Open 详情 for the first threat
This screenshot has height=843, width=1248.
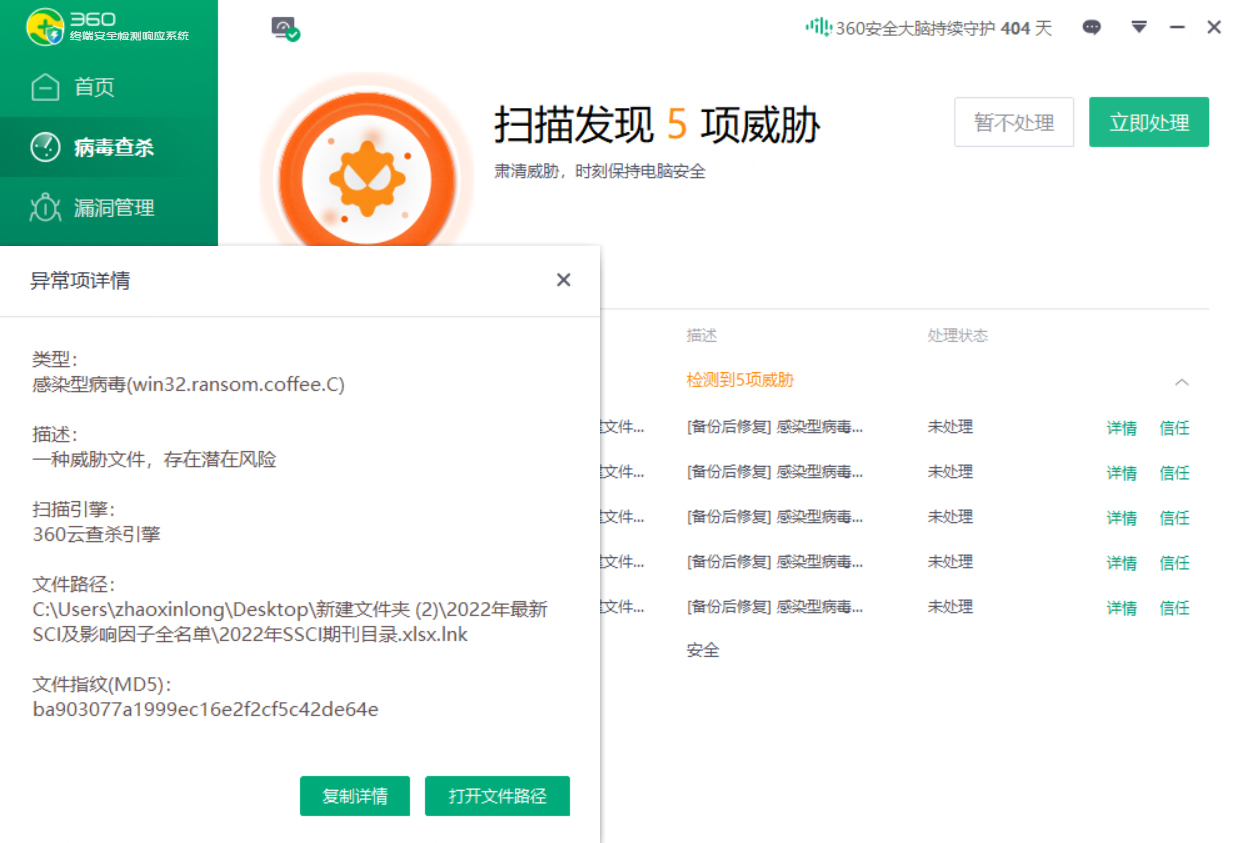click(x=1121, y=428)
